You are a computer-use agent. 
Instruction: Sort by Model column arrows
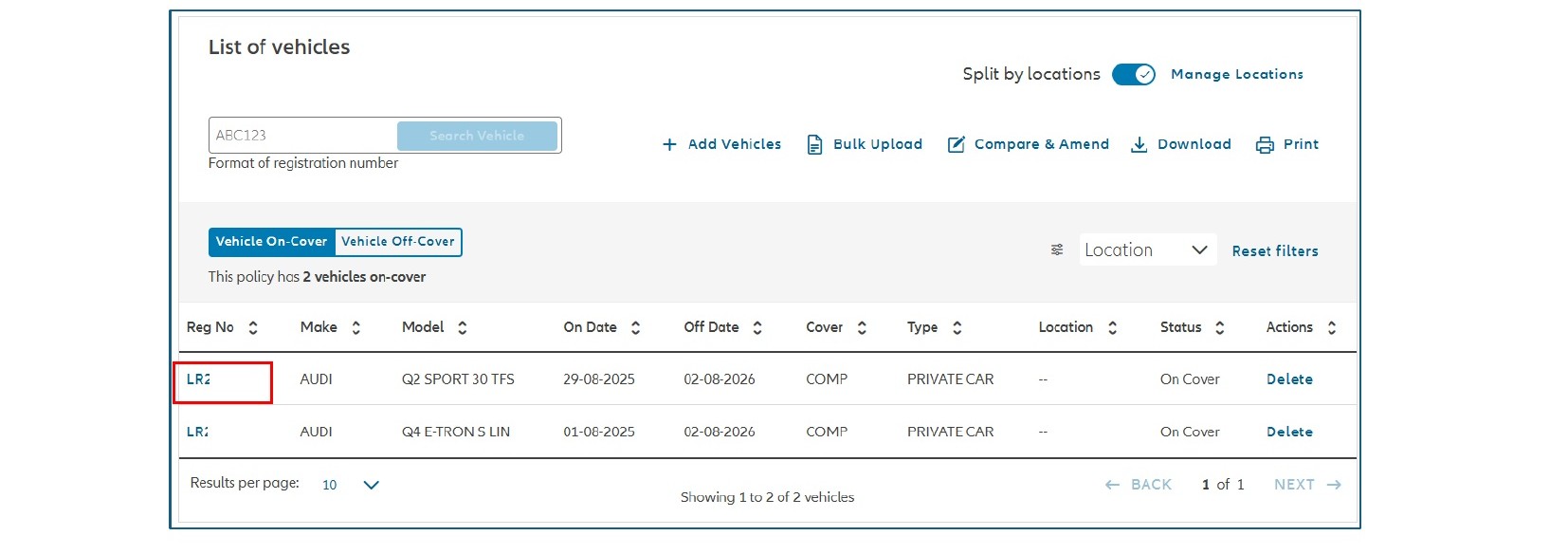pos(463,327)
